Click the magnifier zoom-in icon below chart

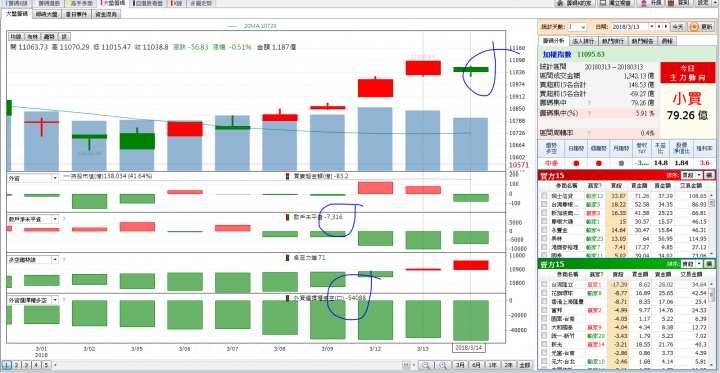(x=443, y=366)
